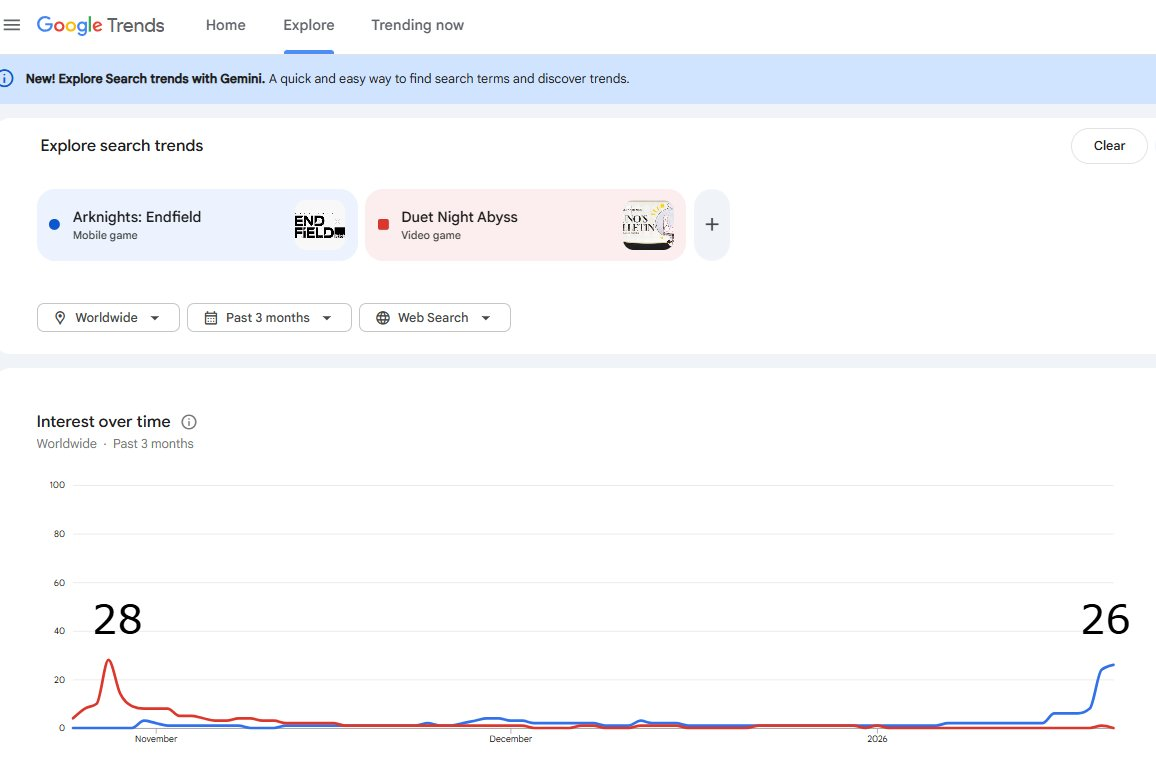Click the Interest over time heading
1156x777 pixels.
[x=103, y=422]
